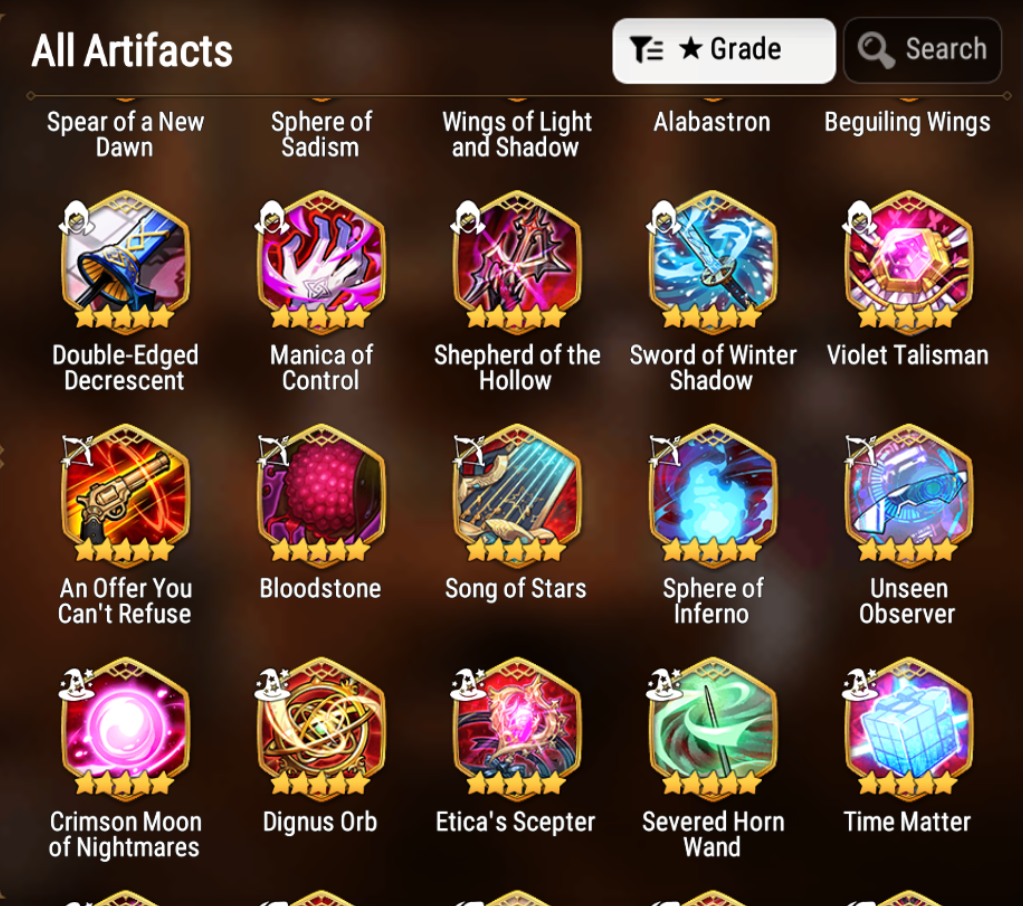Select the Time Matter cube artifact

tap(908, 727)
